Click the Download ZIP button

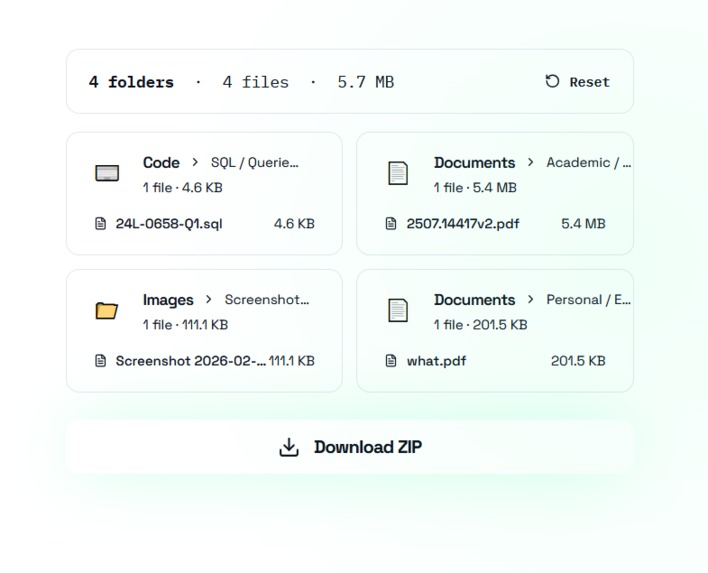350,447
